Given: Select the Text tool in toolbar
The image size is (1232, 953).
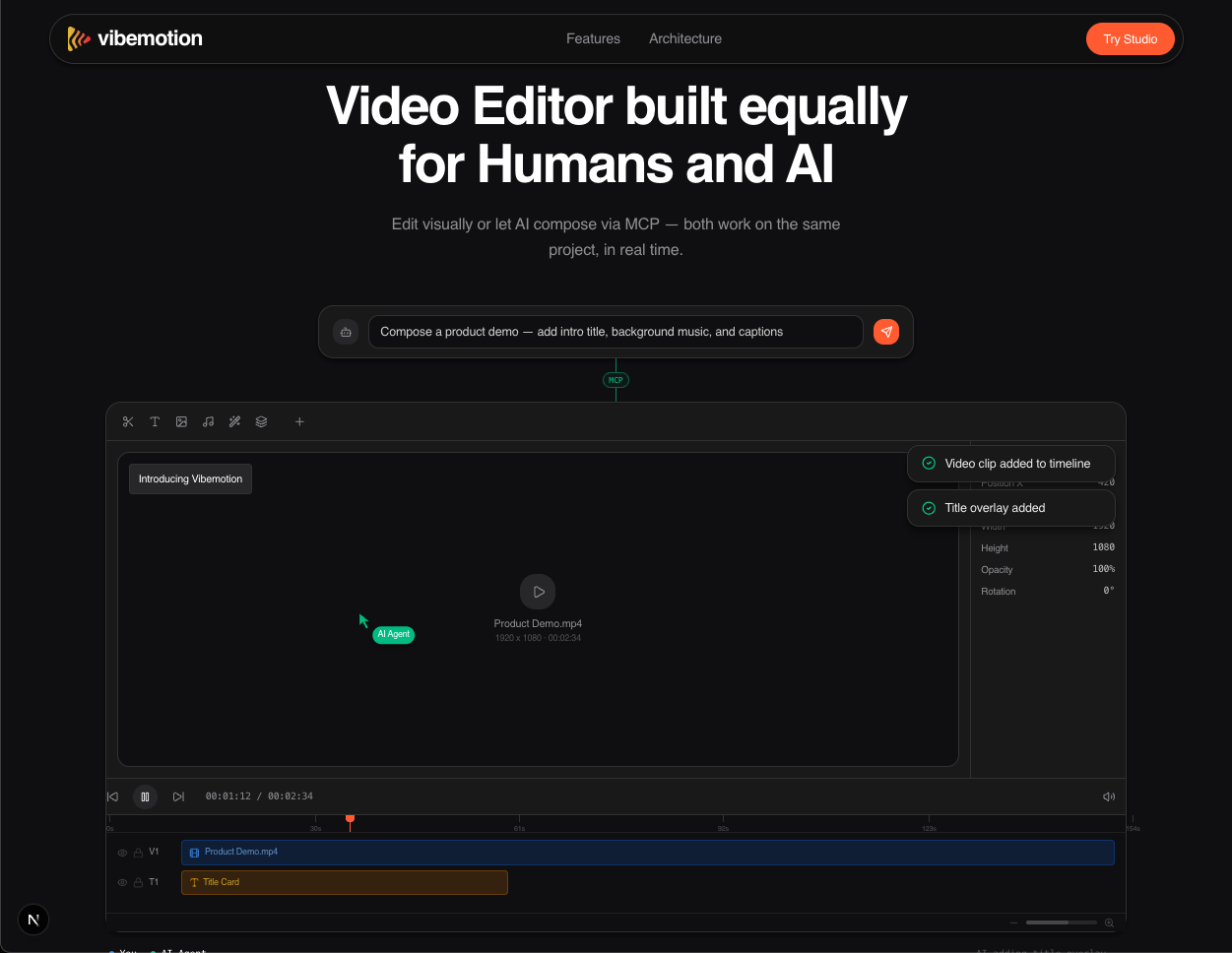Looking at the screenshot, I should click(x=155, y=421).
